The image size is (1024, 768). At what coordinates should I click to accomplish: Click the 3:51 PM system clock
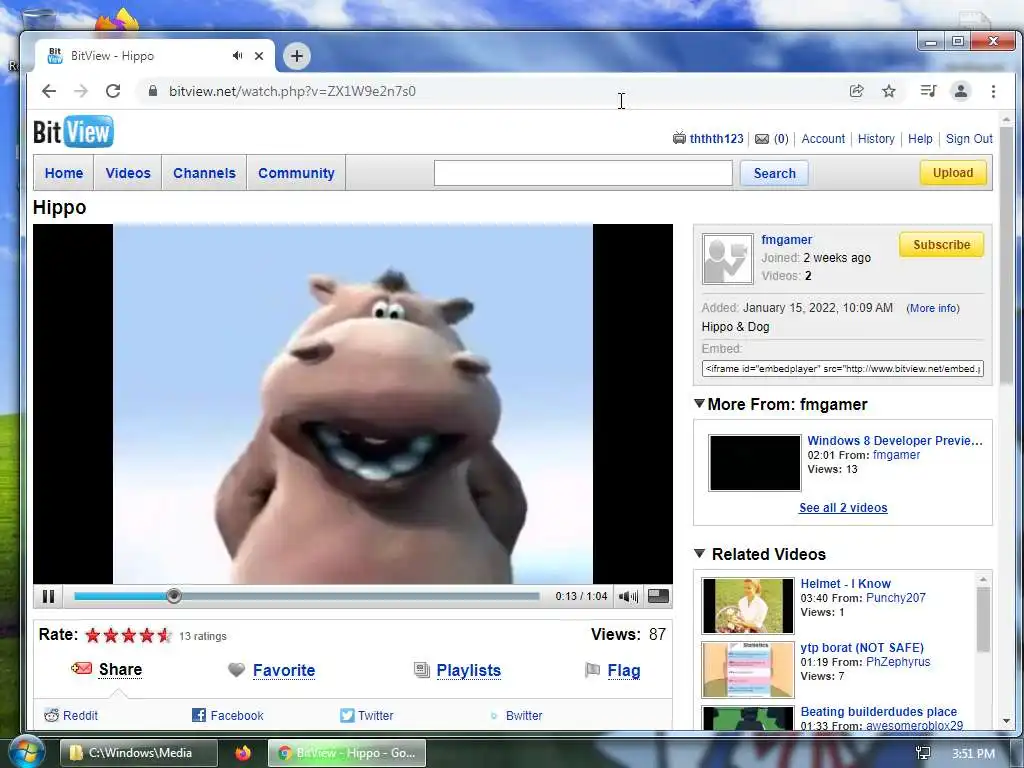pyautogui.click(x=973, y=753)
